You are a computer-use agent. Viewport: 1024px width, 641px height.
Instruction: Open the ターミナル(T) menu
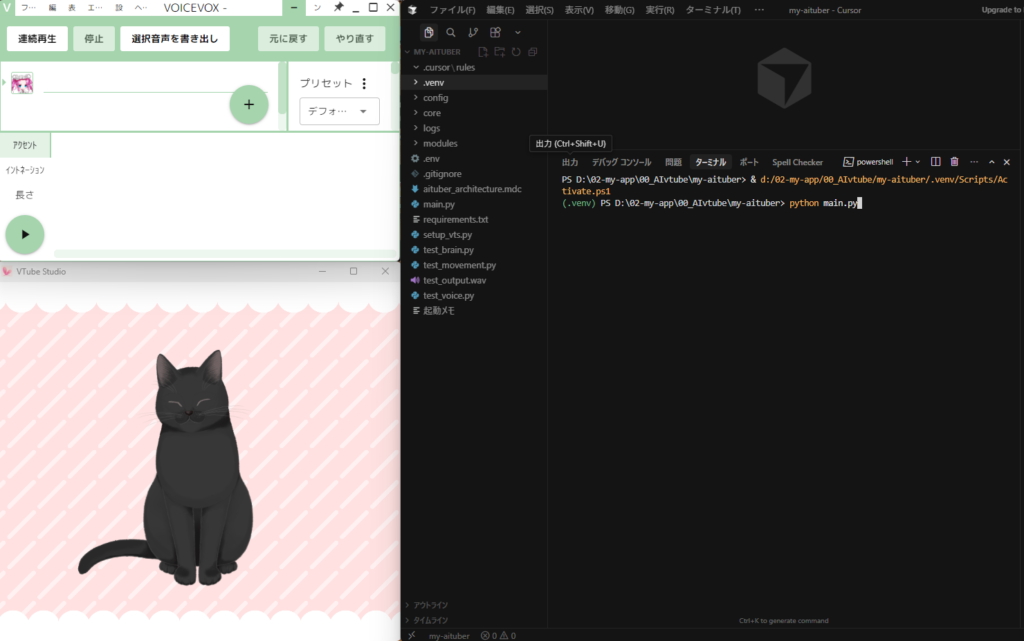[x=713, y=10]
